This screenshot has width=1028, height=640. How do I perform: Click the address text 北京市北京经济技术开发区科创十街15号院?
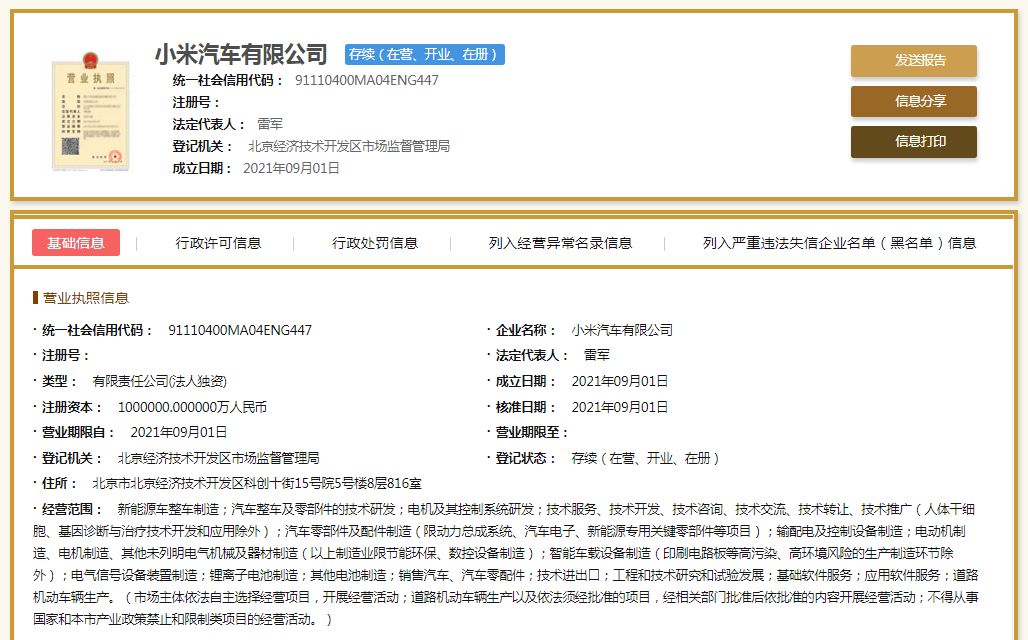click(214, 484)
